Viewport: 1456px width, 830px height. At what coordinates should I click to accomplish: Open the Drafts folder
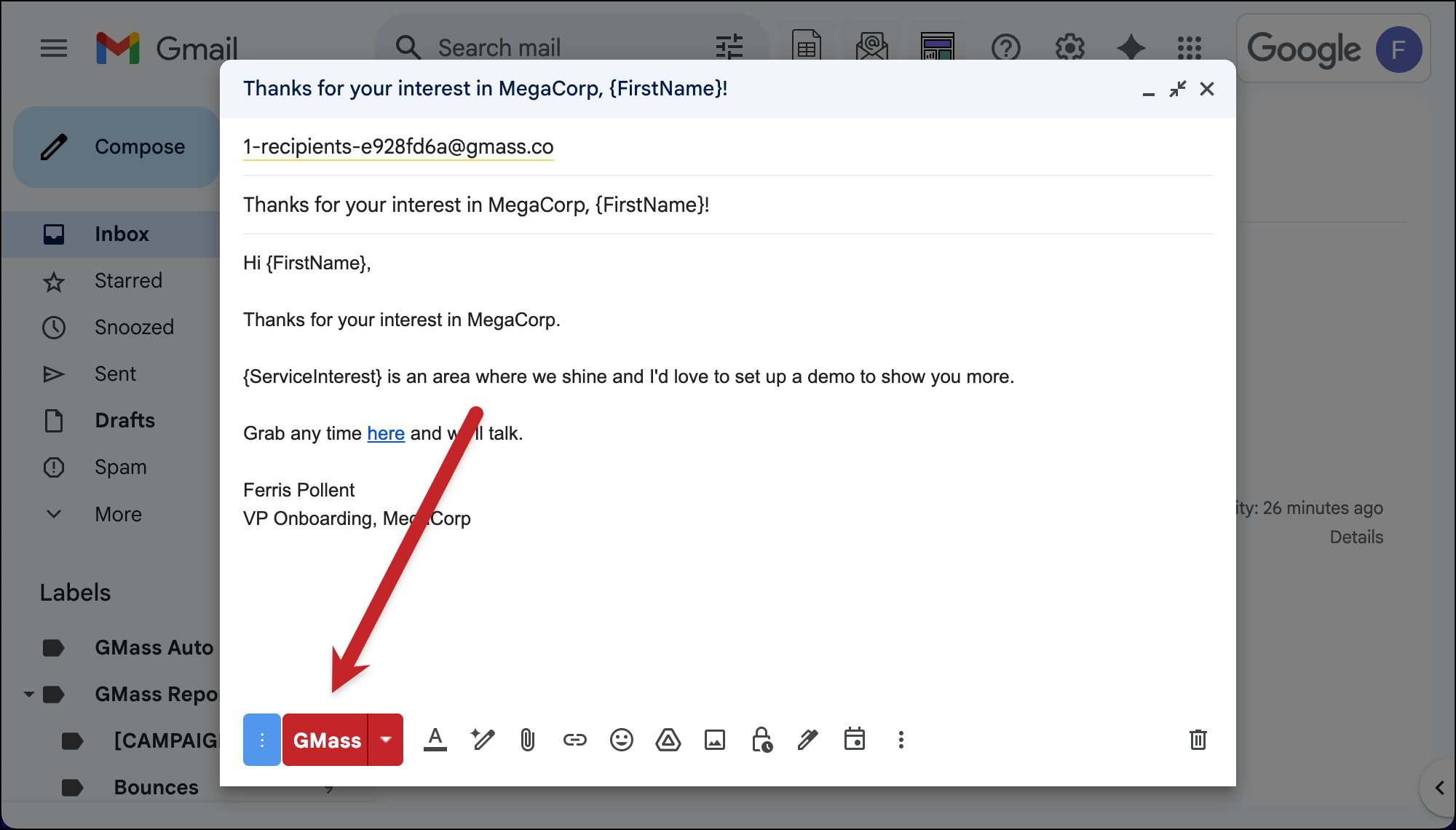pyautogui.click(x=124, y=420)
